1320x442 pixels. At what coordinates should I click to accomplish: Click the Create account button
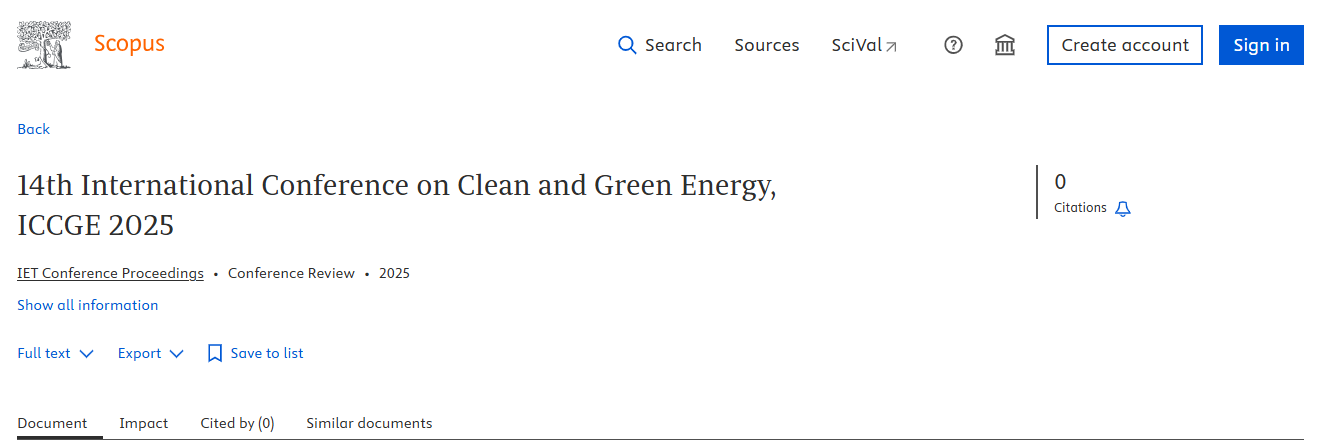click(x=1124, y=45)
